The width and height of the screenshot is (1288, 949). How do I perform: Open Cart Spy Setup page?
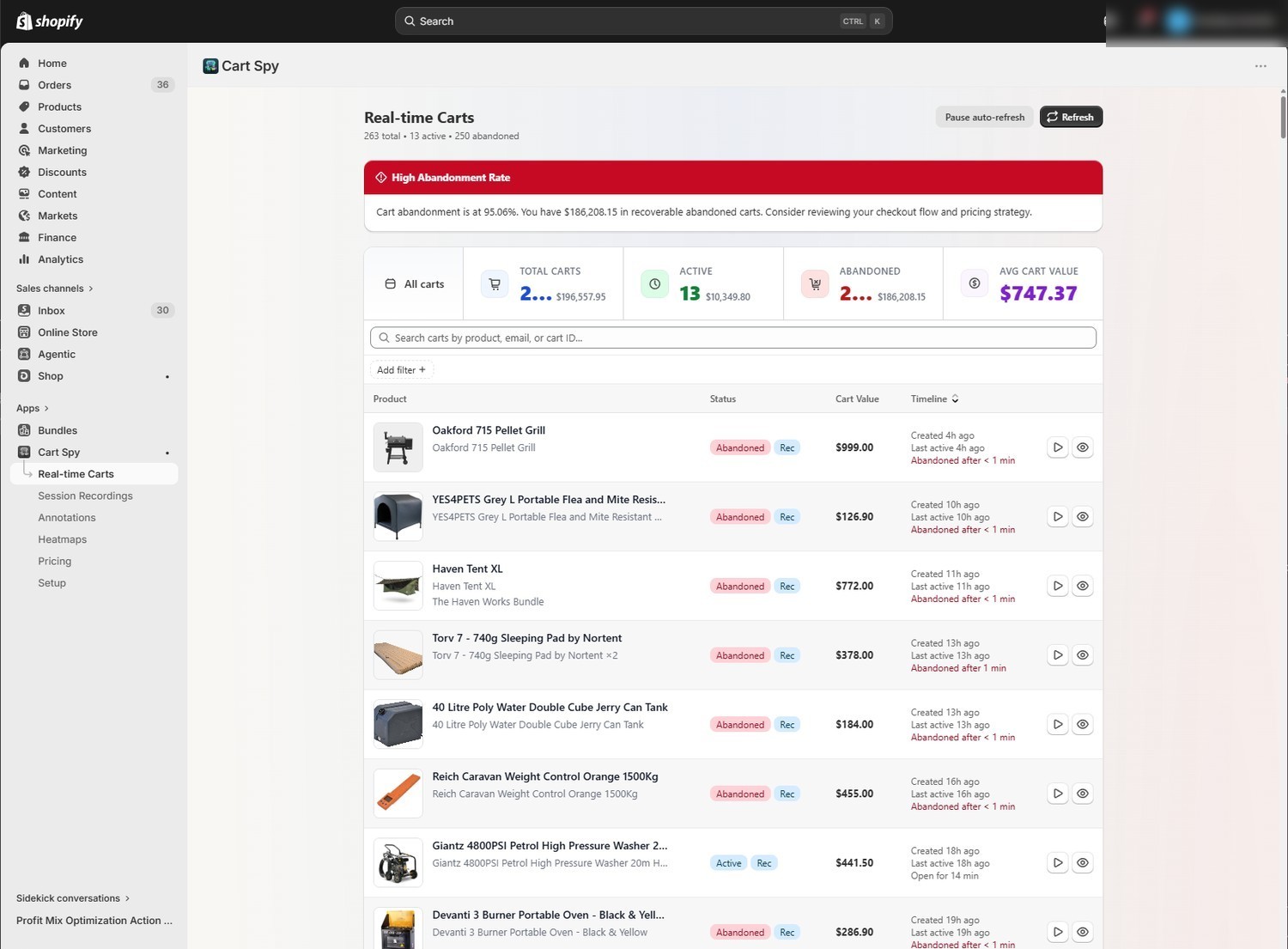tap(52, 583)
